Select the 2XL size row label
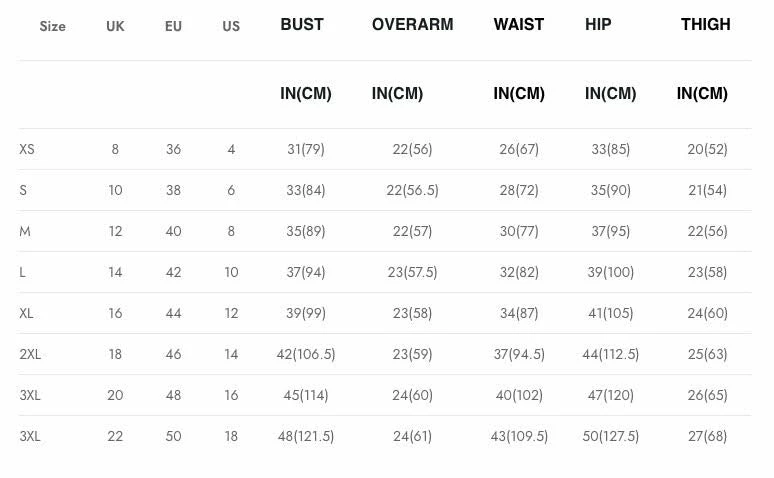Viewport: 774px width, 478px height. (x=30, y=355)
